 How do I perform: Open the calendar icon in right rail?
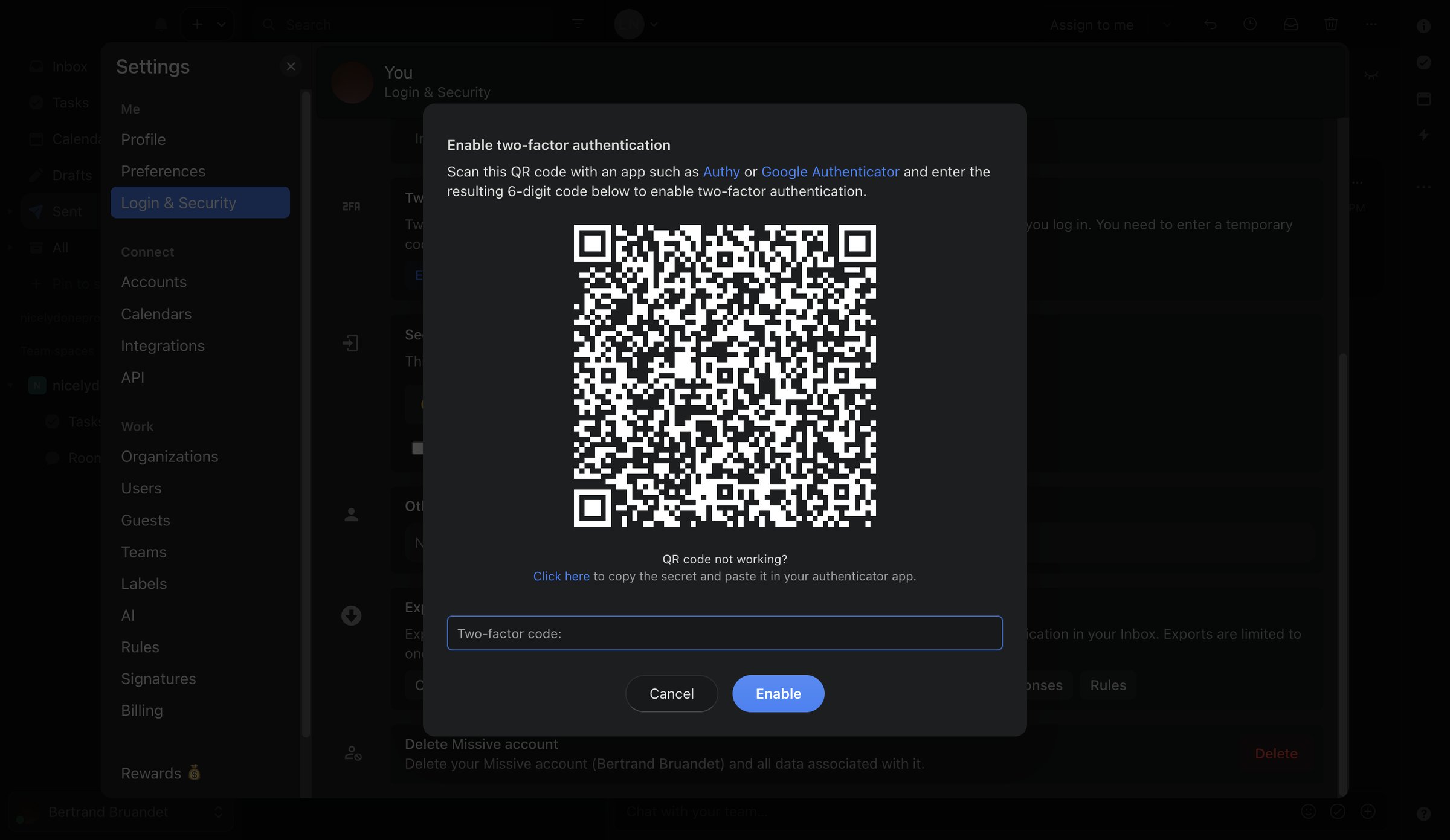click(1424, 99)
